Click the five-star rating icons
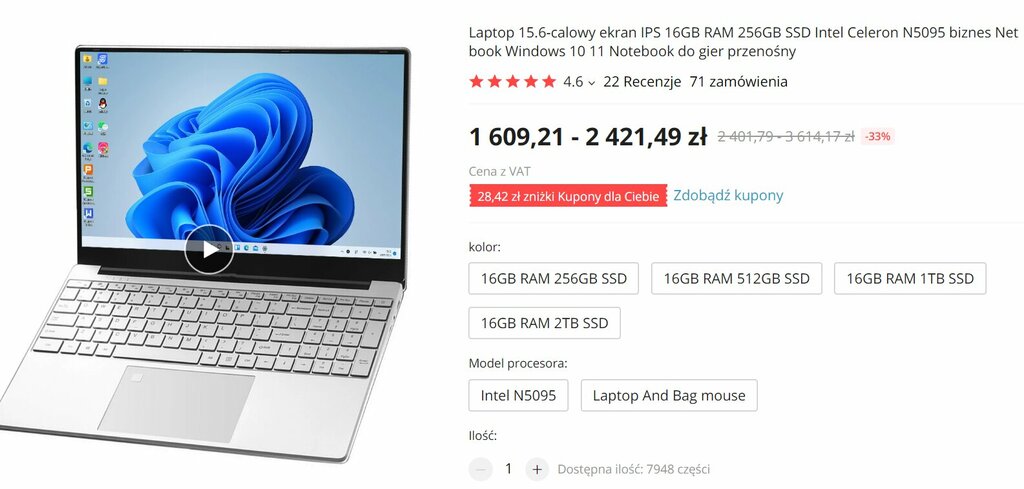 tap(513, 82)
